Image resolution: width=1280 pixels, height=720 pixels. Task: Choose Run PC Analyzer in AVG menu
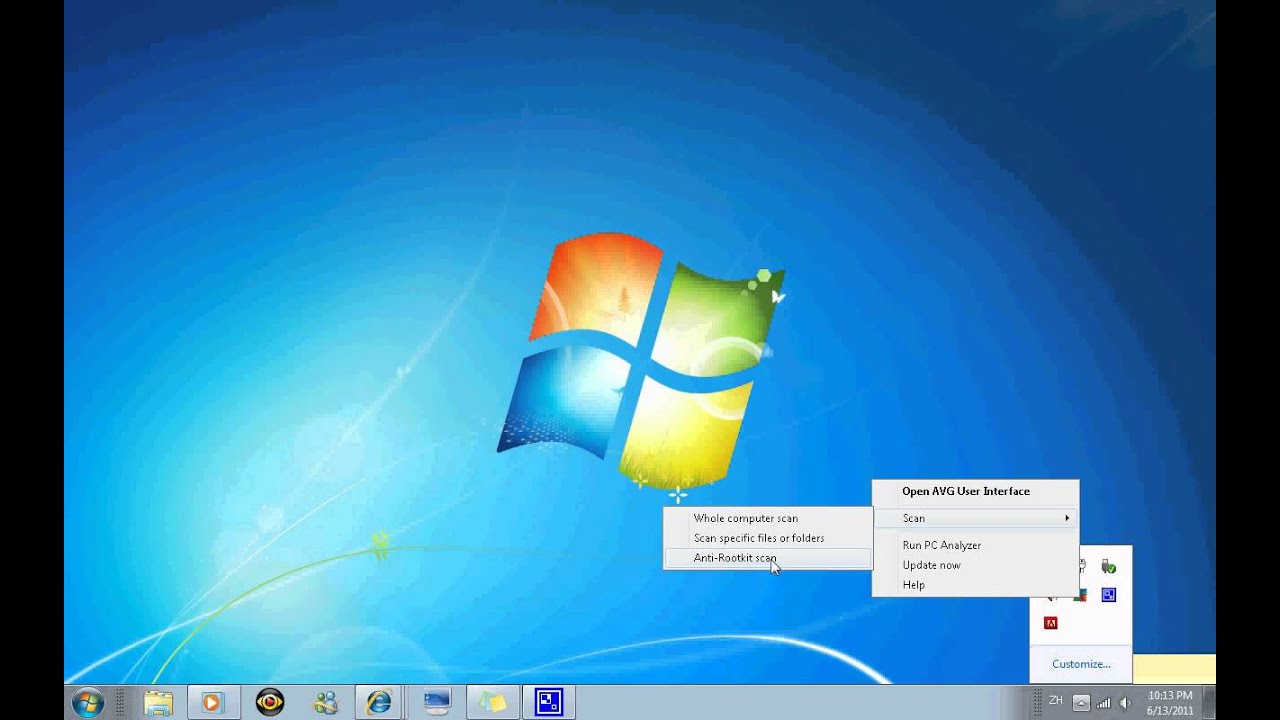(x=975, y=545)
